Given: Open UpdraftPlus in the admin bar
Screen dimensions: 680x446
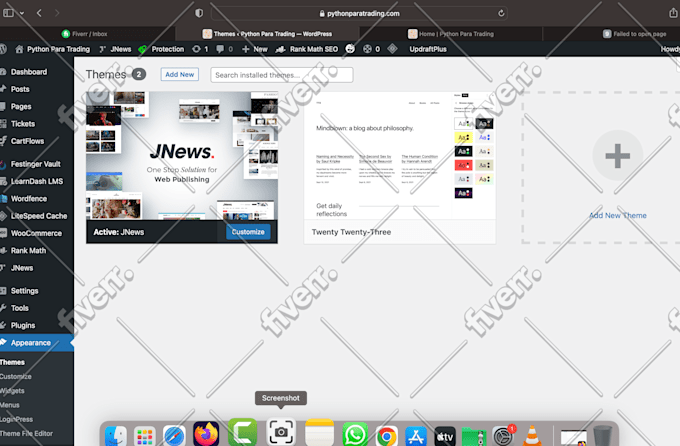Looking at the screenshot, I should pyautogui.click(x=428, y=49).
